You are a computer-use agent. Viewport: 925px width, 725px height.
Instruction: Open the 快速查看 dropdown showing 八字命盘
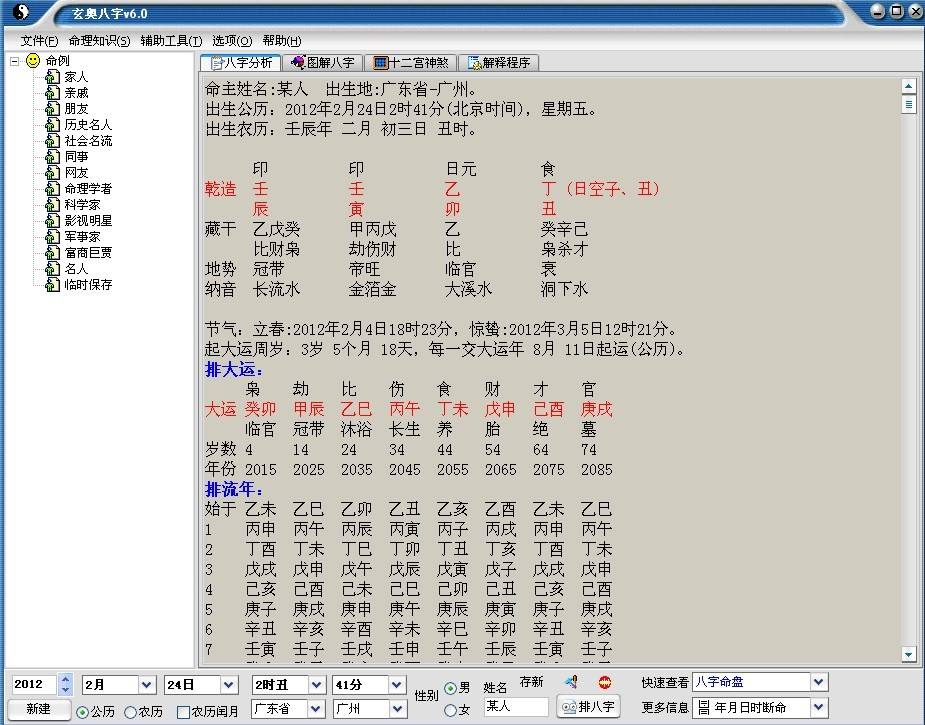pyautogui.click(x=819, y=682)
